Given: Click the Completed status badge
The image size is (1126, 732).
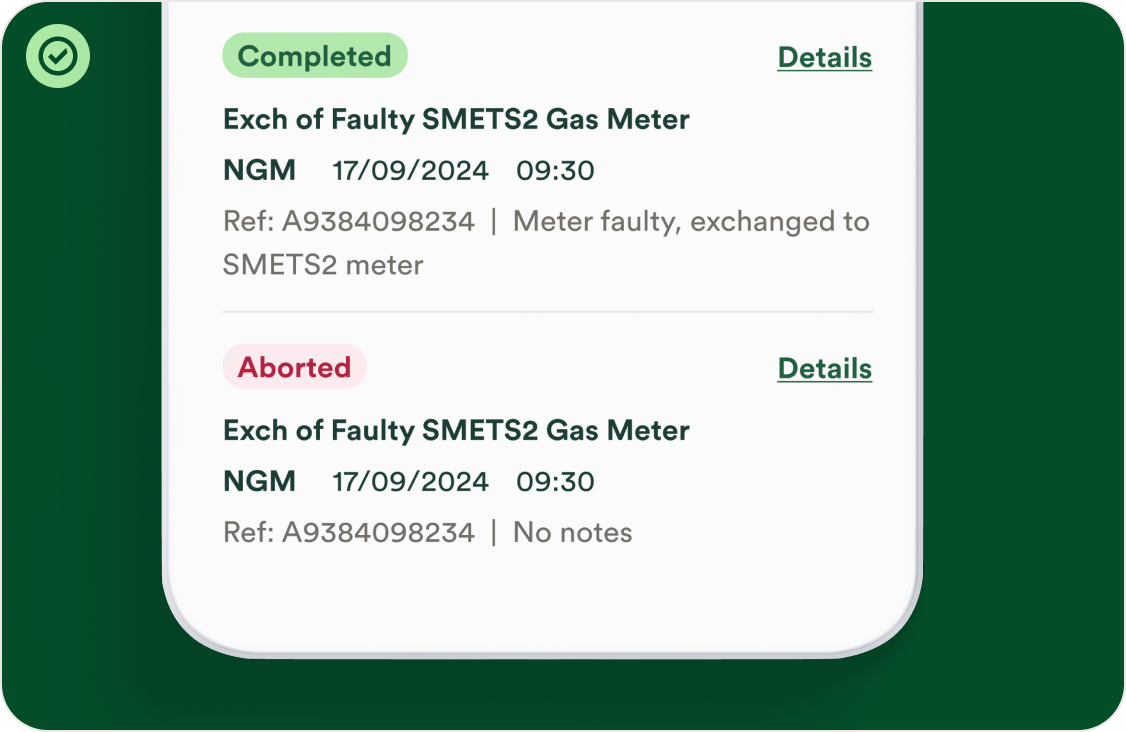Looking at the screenshot, I should tap(314, 56).
